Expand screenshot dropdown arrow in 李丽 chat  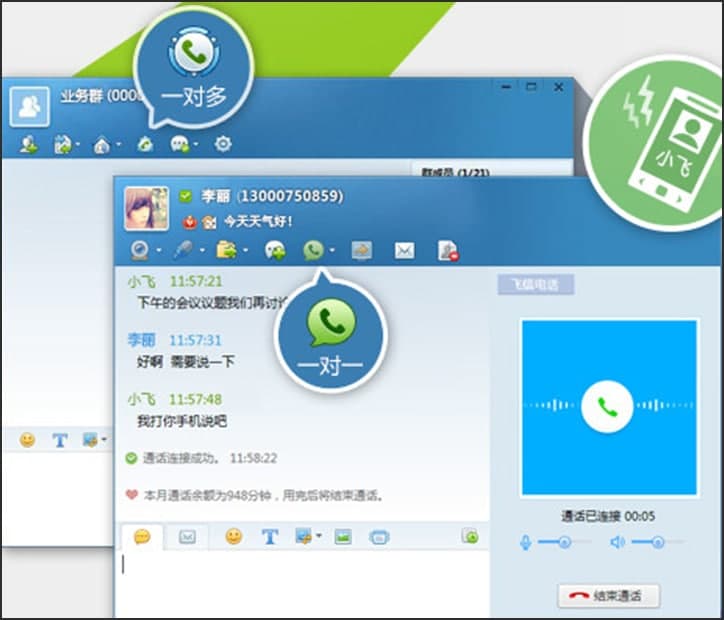pos(319,536)
